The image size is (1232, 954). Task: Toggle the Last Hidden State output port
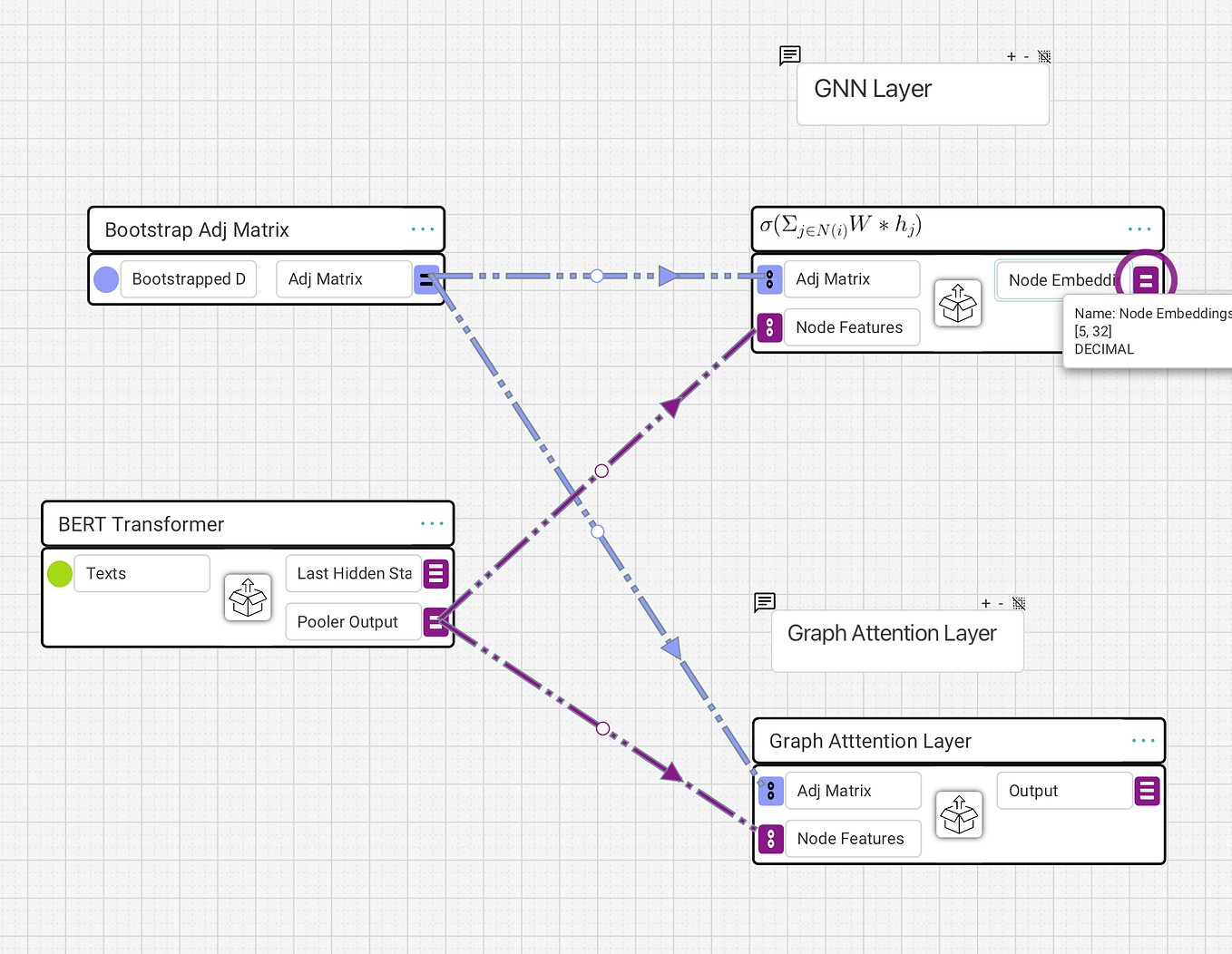[x=435, y=573]
